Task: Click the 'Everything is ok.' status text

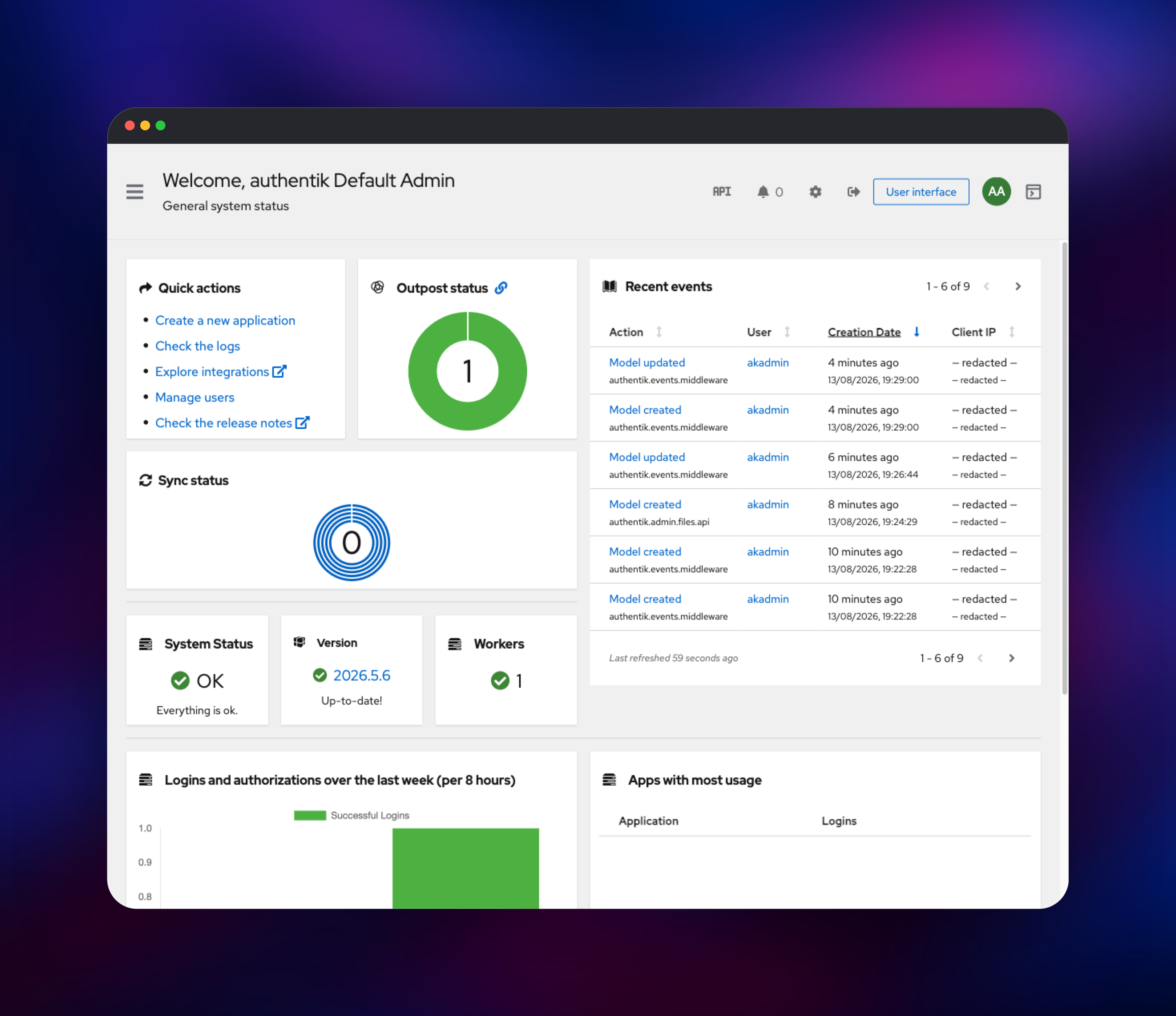Action: (x=197, y=710)
